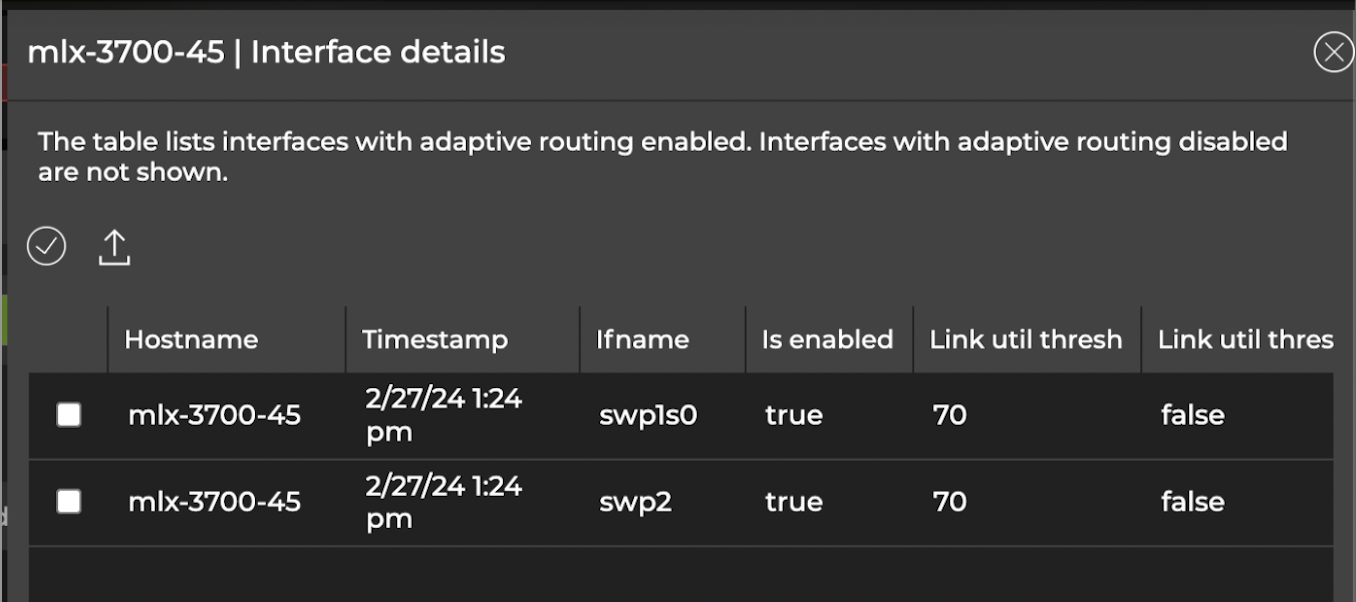1356x602 pixels.
Task: Check the checkbox for interface swp2
Action: (68, 502)
